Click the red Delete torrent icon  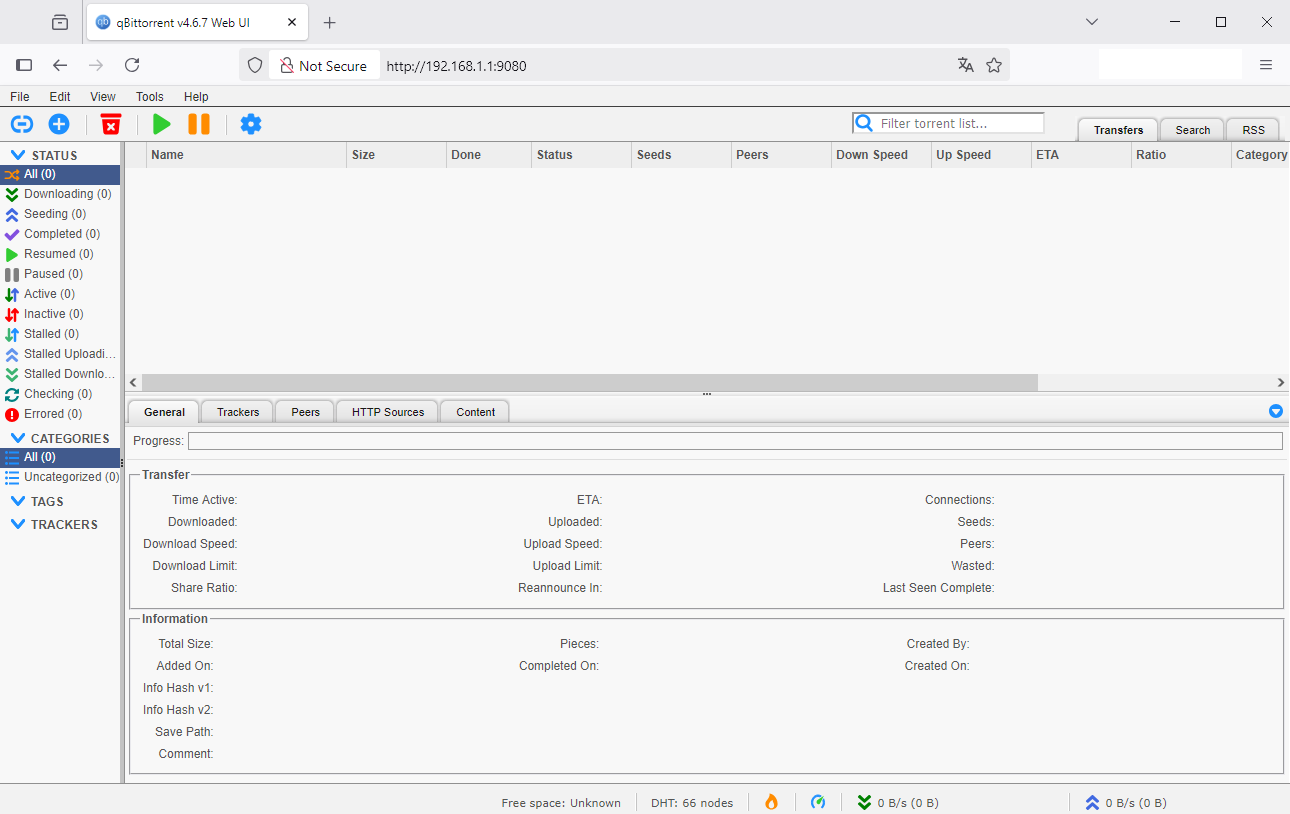pyautogui.click(x=111, y=124)
